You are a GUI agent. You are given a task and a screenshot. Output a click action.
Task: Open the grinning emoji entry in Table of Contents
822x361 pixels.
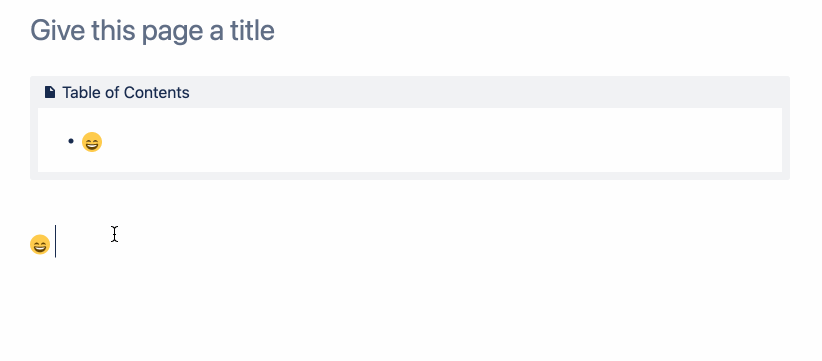(92, 142)
